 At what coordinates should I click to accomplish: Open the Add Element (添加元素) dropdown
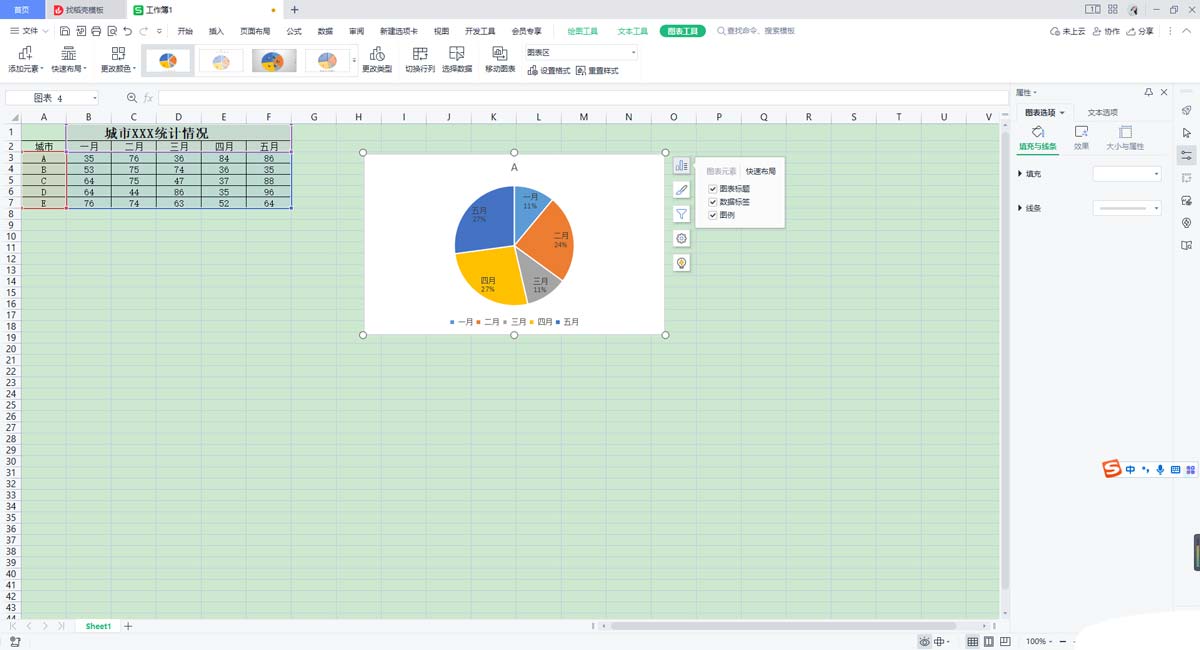25,60
